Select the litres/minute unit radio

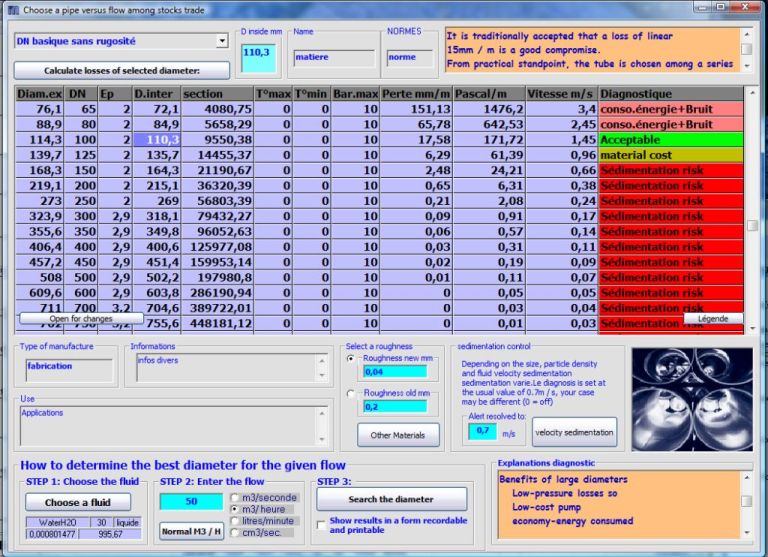click(235, 521)
